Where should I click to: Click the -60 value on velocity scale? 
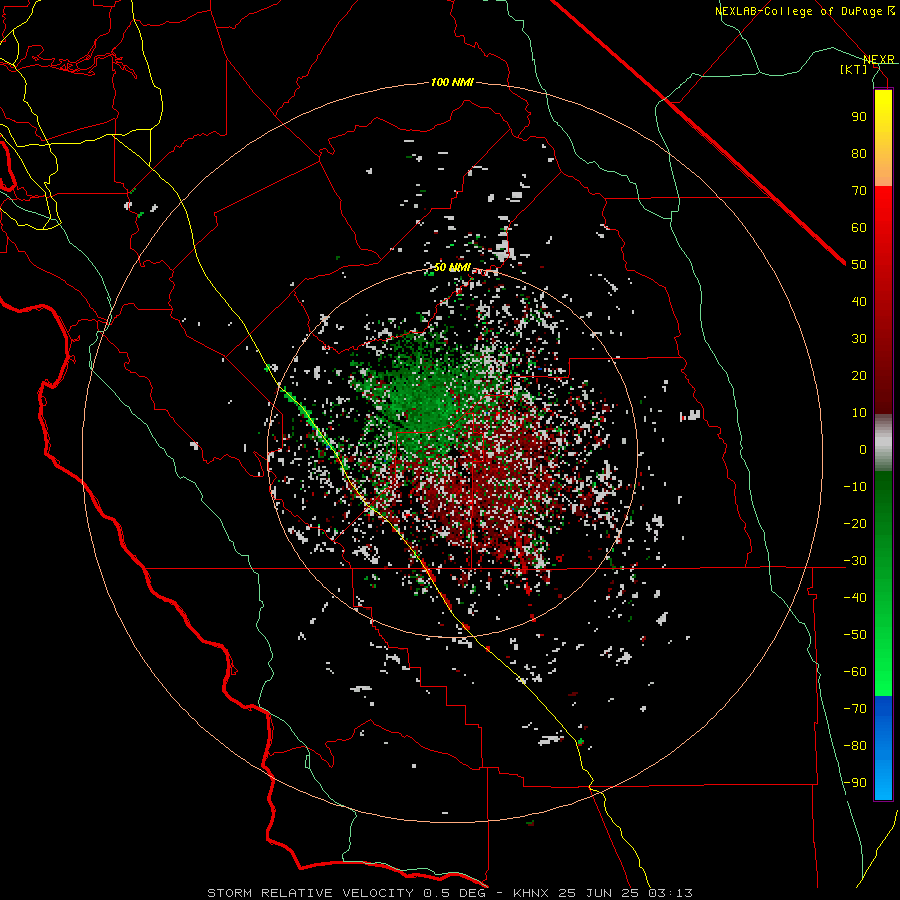coord(855,672)
